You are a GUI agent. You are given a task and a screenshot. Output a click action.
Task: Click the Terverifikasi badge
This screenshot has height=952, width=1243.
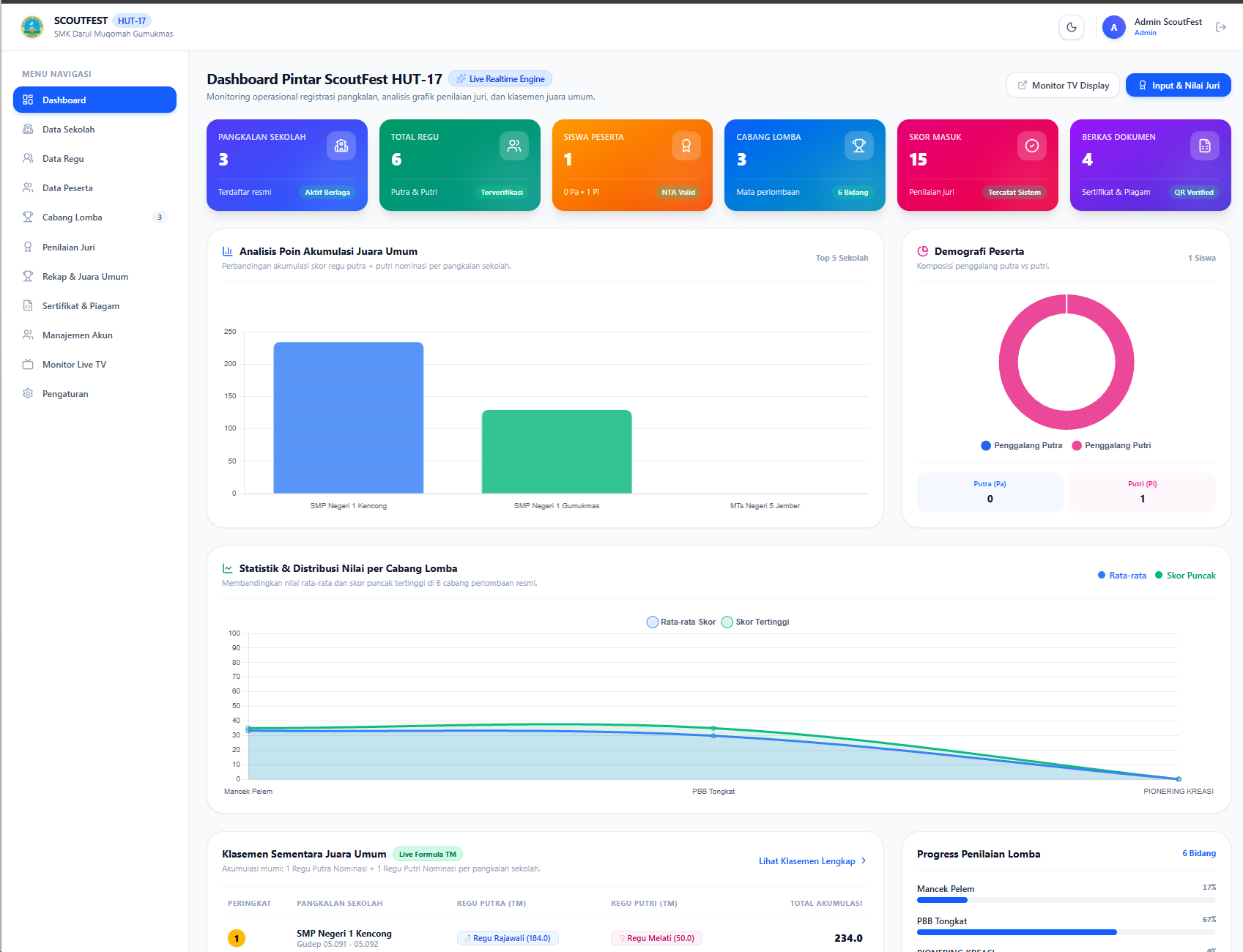click(502, 193)
